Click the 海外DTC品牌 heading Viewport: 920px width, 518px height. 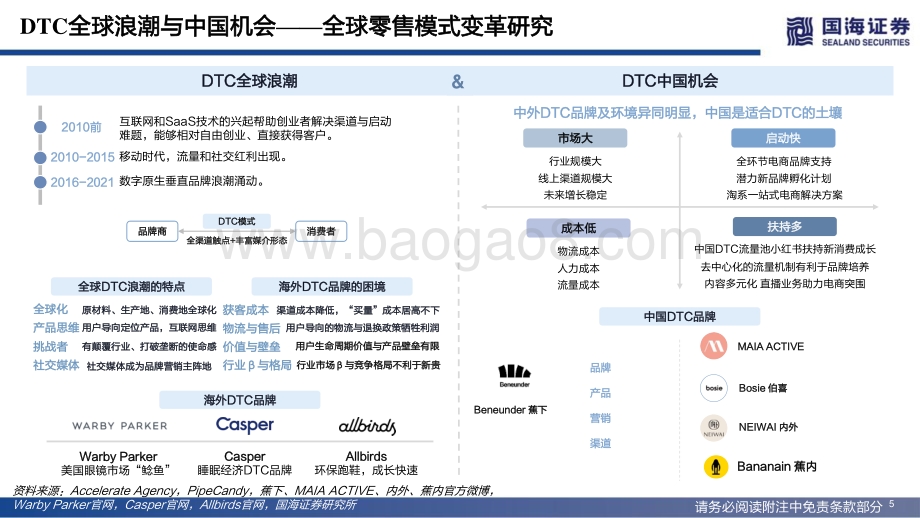[x=240, y=400]
